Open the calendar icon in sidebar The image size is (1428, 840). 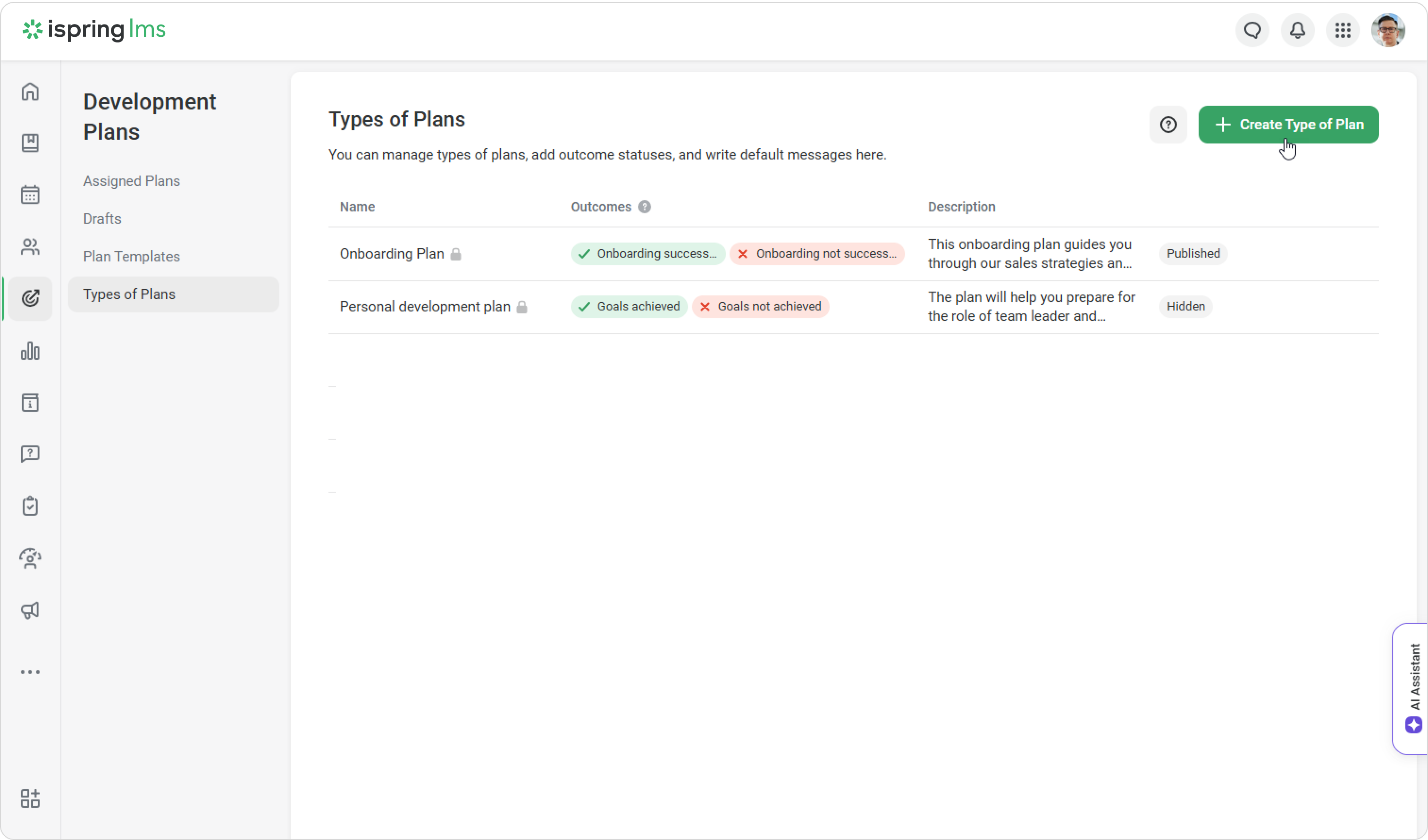pyautogui.click(x=30, y=195)
